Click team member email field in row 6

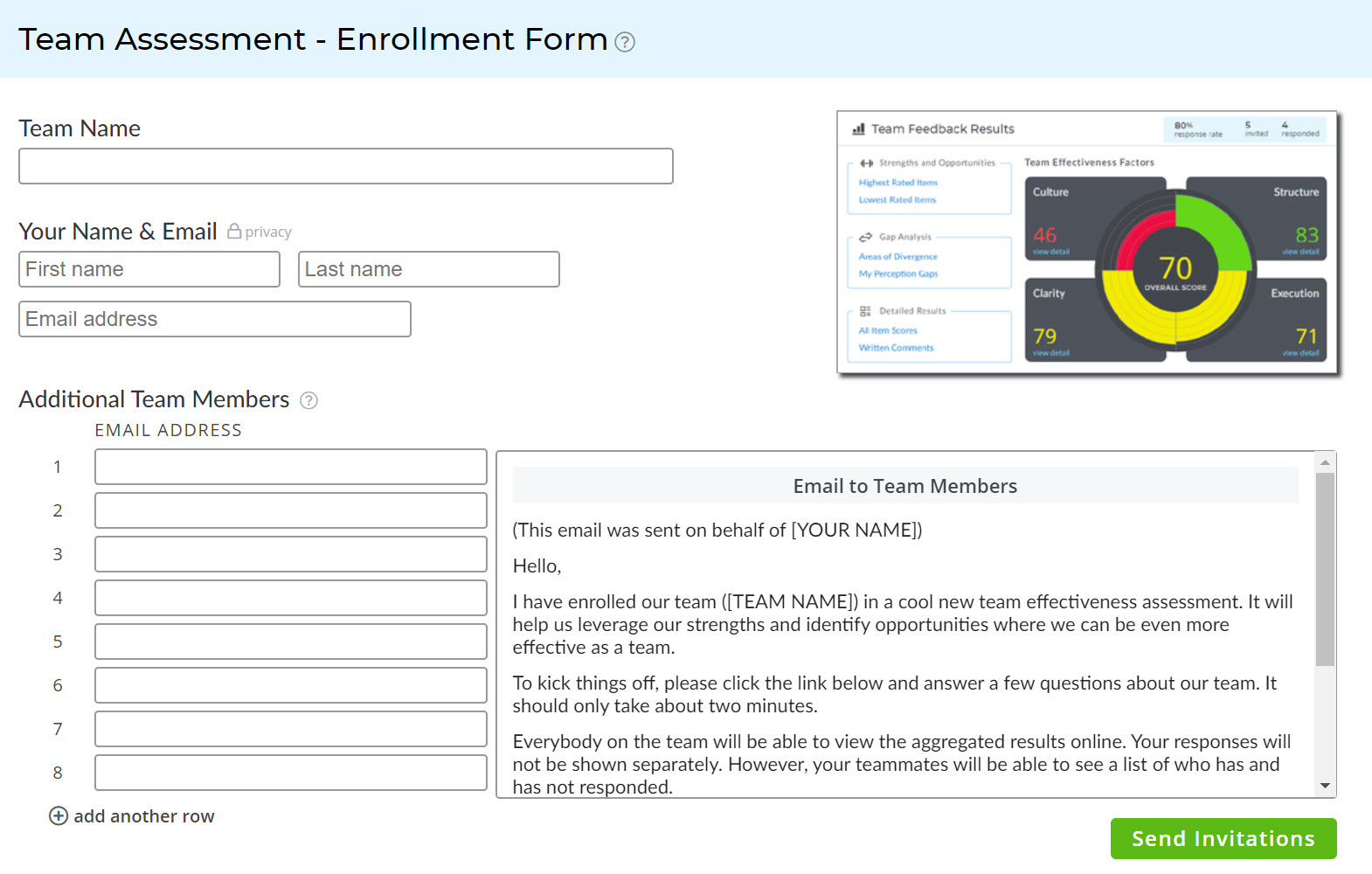click(291, 685)
